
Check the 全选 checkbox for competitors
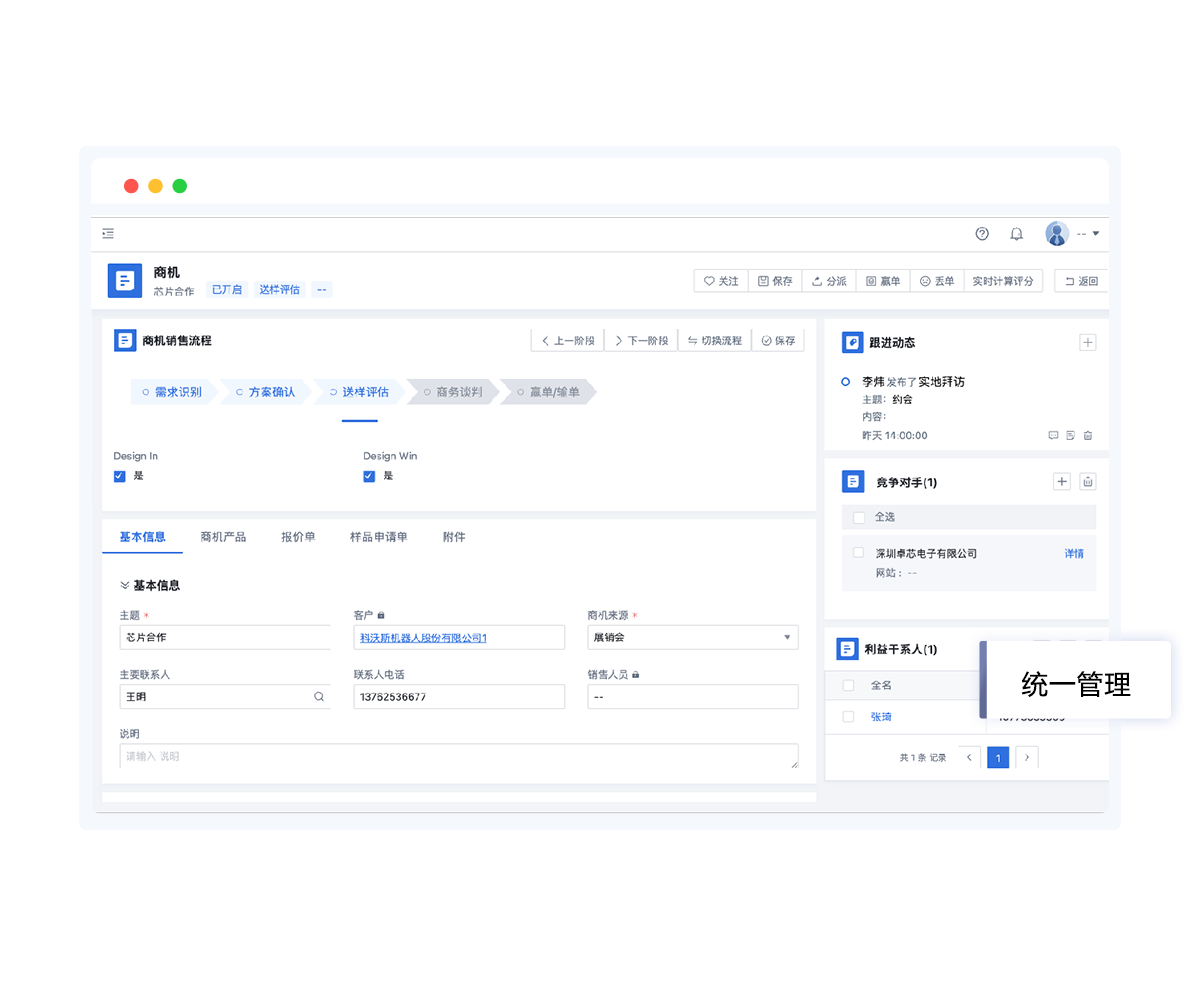pos(859,517)
